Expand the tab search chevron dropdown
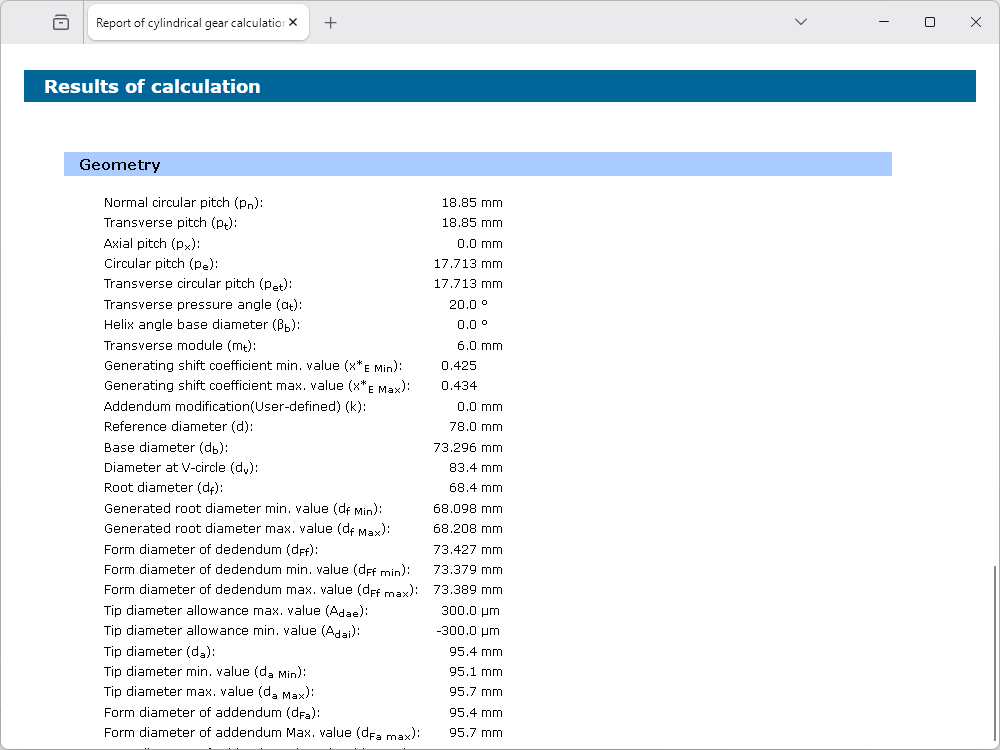This screenshot has width=1000, height=750. (x=800, y=22)
